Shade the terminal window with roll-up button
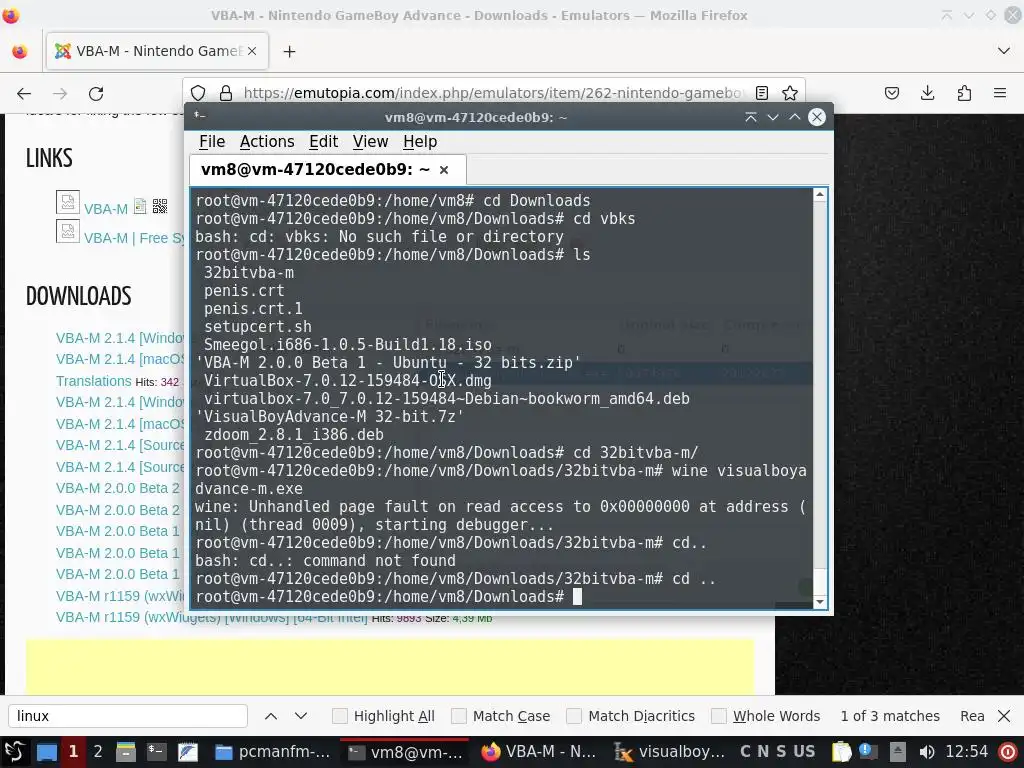1024x768 pixels. (x=751, y=117)
